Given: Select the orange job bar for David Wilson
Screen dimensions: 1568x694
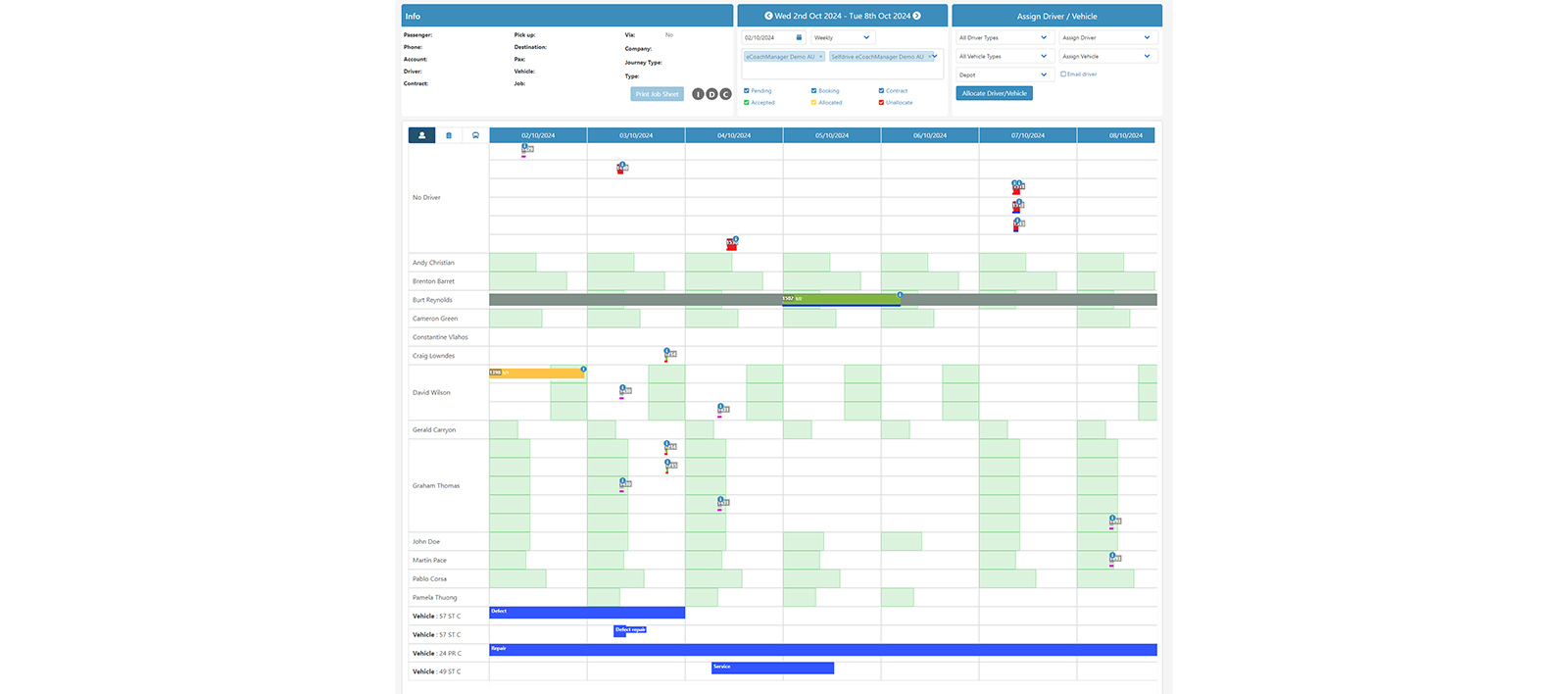Looking at the screenshot, I should click(x=537, y=372).
